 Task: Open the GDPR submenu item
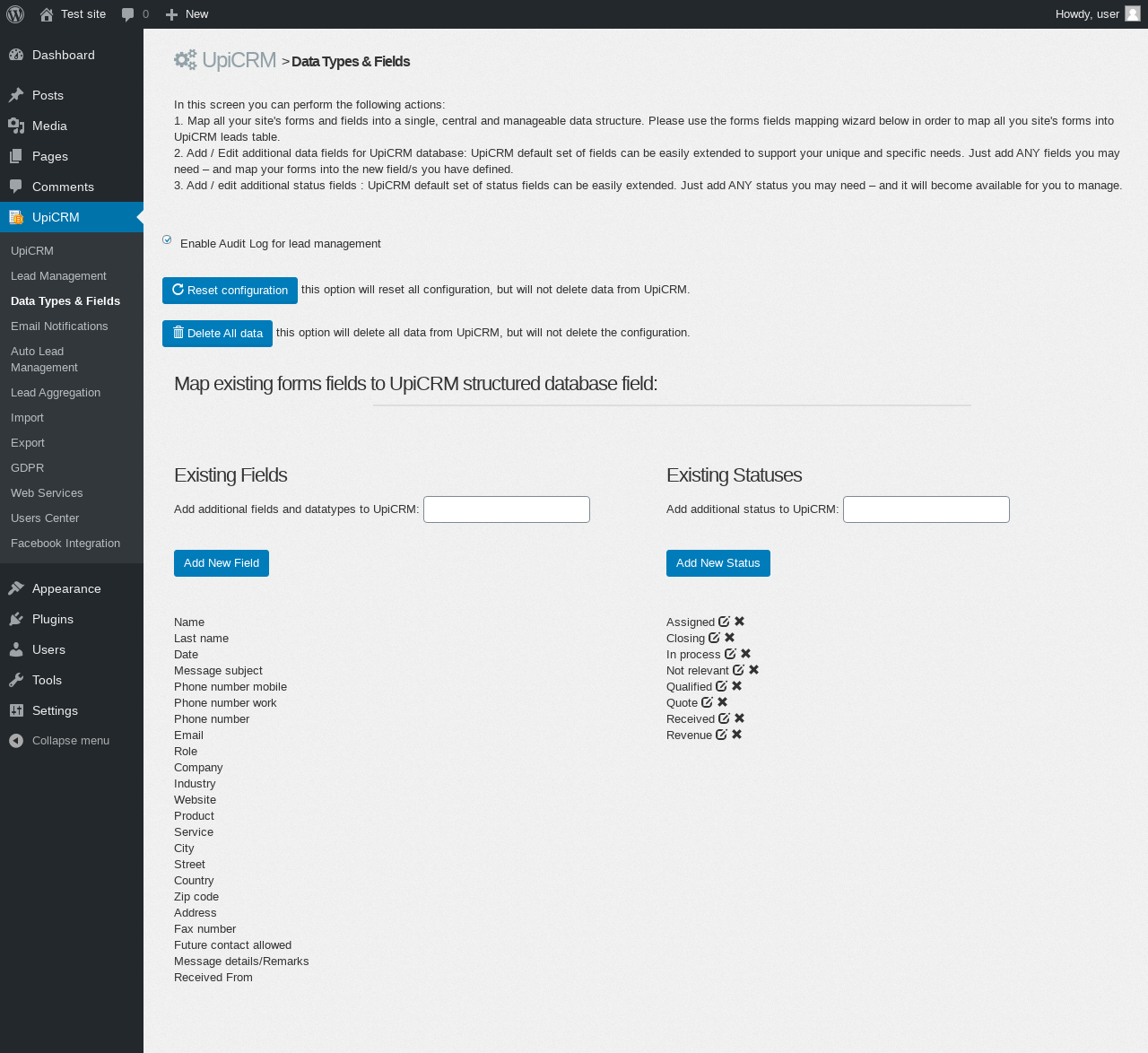pos(72,468)
